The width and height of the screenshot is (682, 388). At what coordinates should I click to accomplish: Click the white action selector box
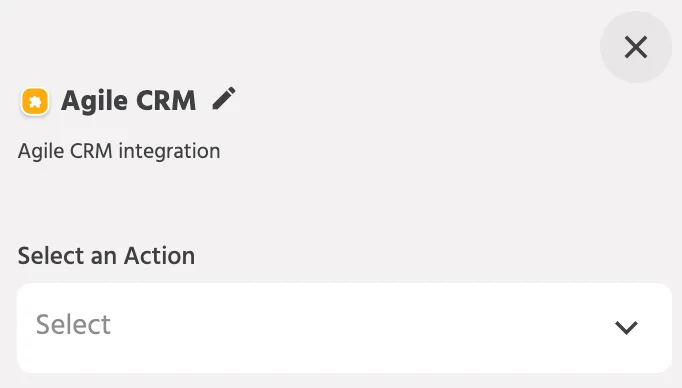click(x=344, y=328)
